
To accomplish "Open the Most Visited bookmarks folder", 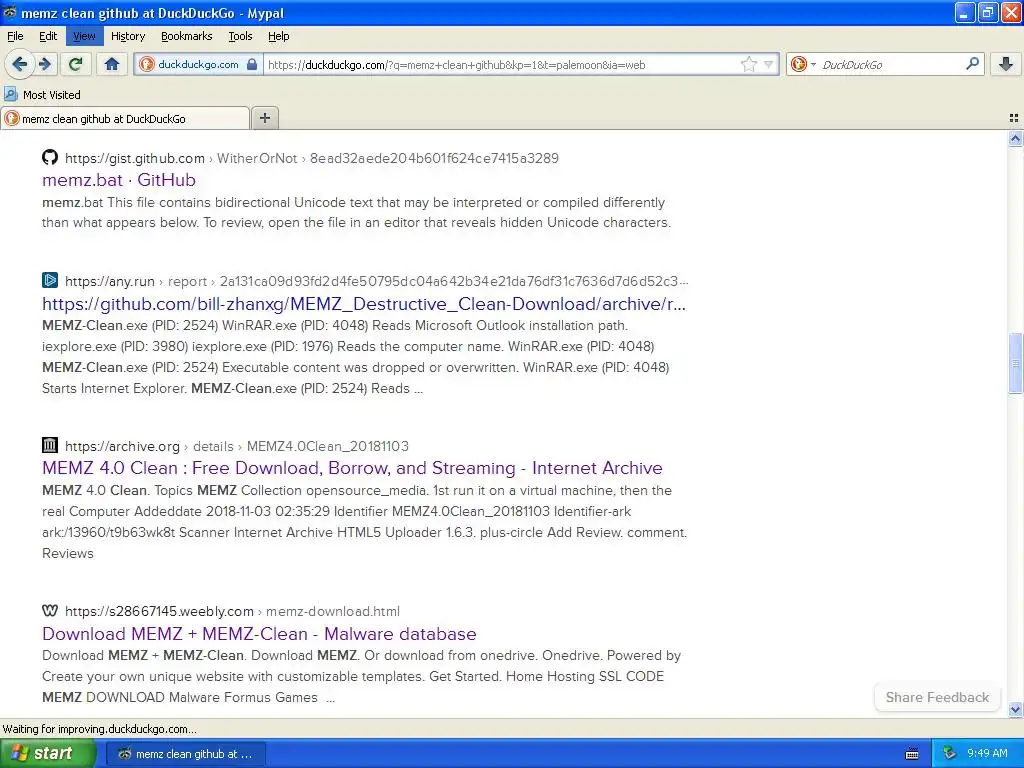I will pyautogui.click(x=42, y=95).
